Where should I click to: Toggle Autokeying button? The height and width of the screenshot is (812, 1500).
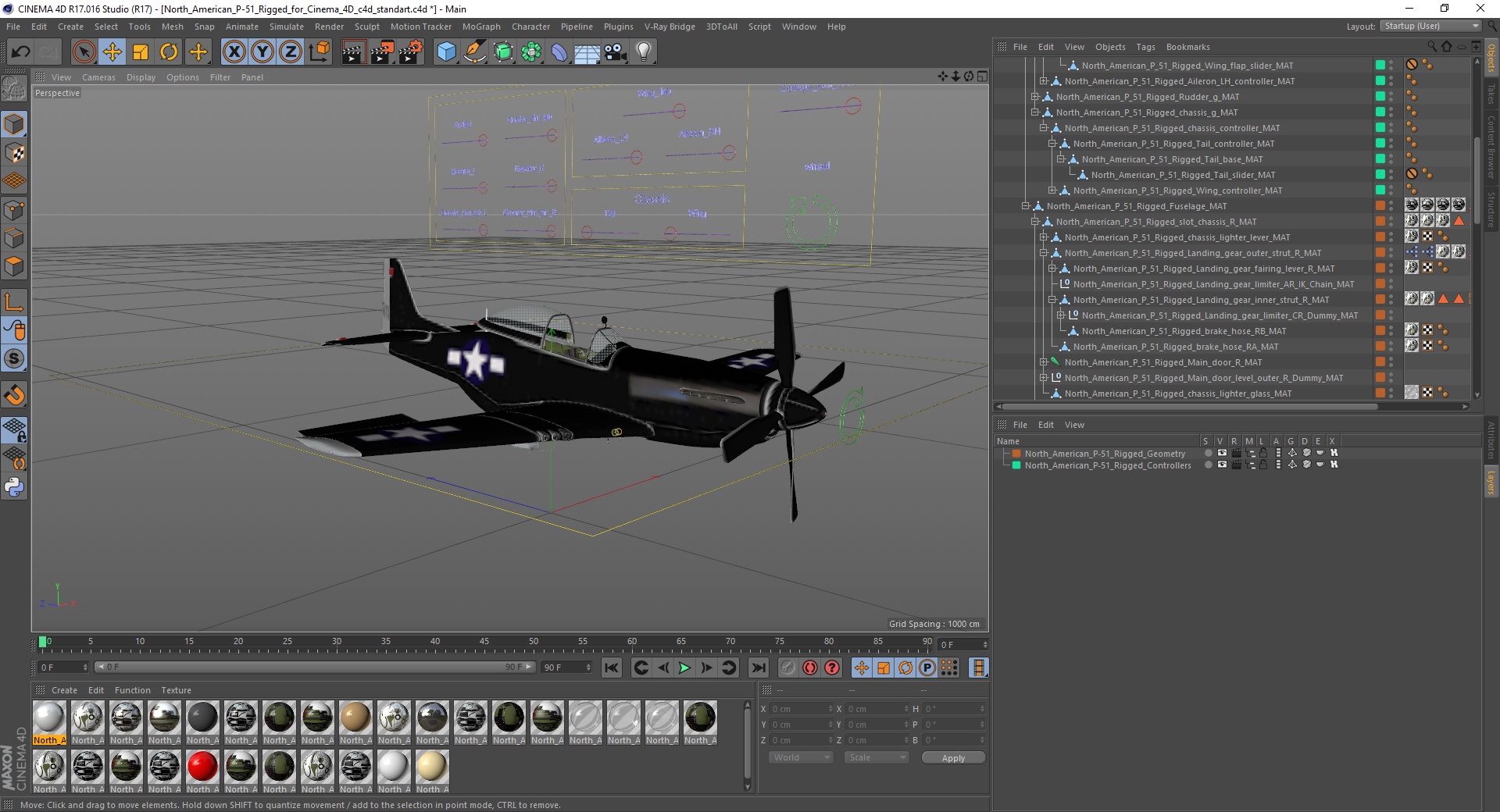[810, 668]
